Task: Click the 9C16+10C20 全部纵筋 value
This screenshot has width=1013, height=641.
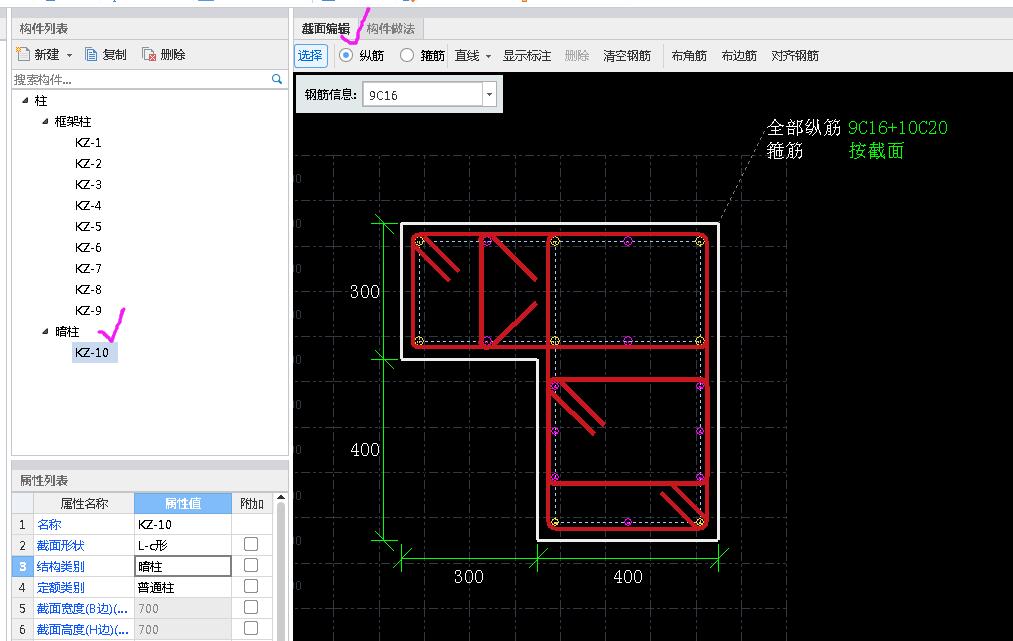Action: coord(897,128)
